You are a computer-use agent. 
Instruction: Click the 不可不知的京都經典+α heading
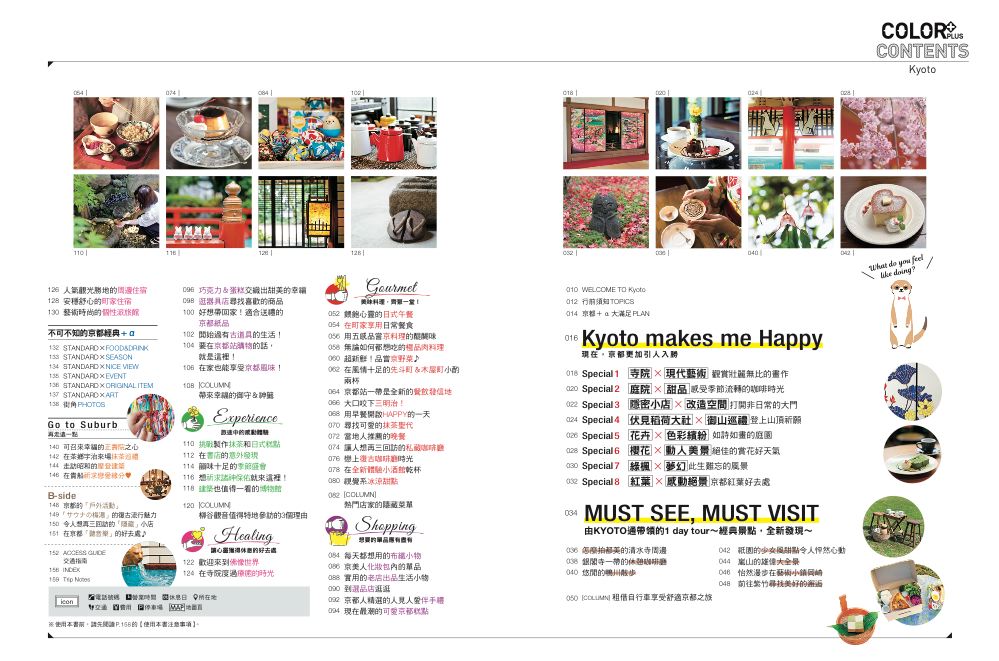[92, 333]
